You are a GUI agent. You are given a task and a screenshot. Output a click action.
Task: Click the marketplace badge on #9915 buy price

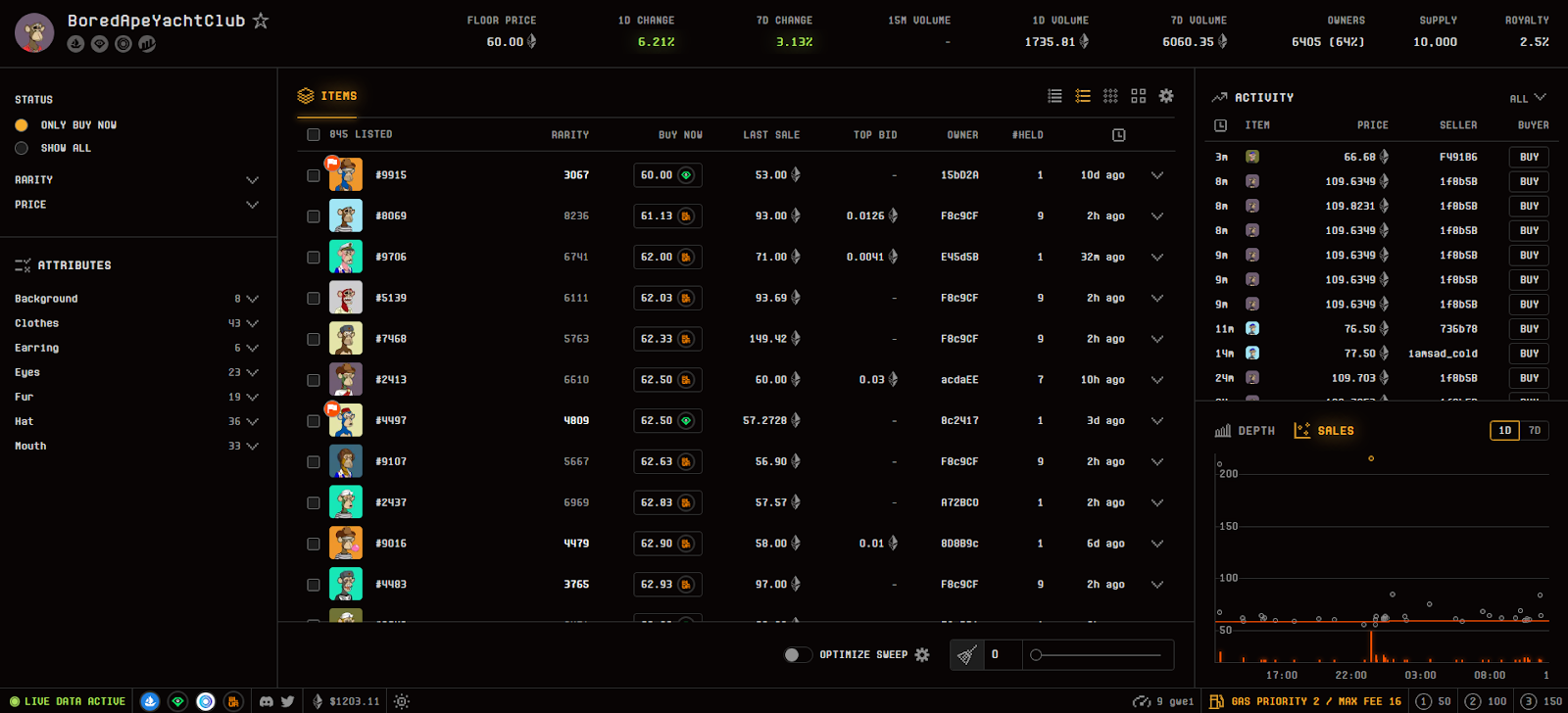(686, 175)
